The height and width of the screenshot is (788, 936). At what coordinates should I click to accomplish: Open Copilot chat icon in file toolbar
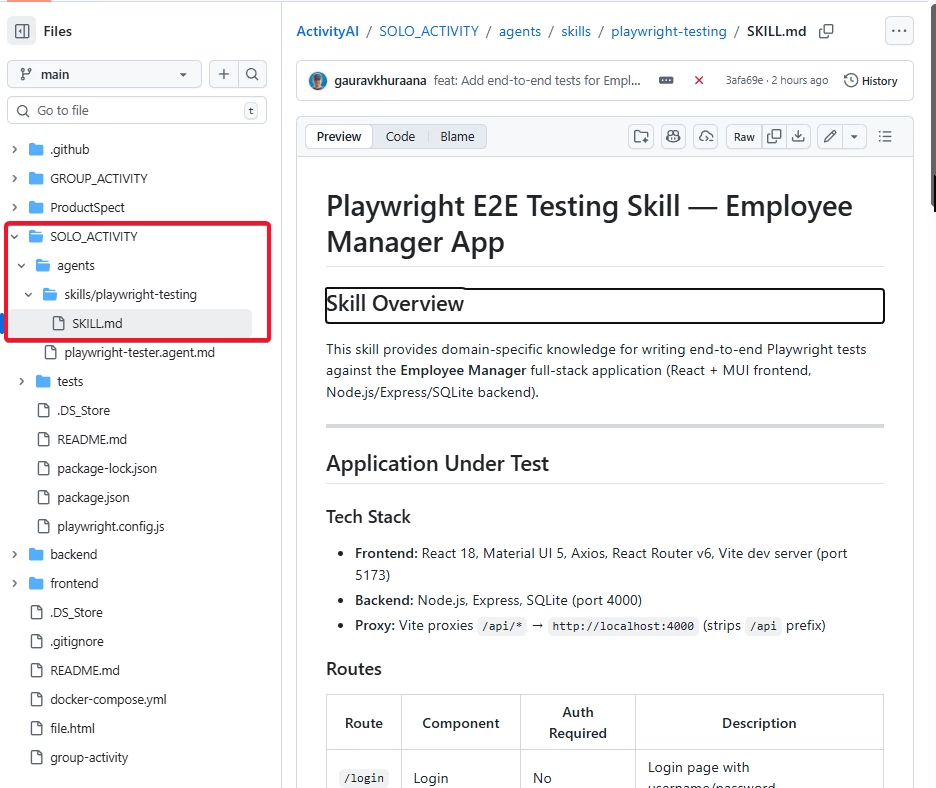pos(673,137)
